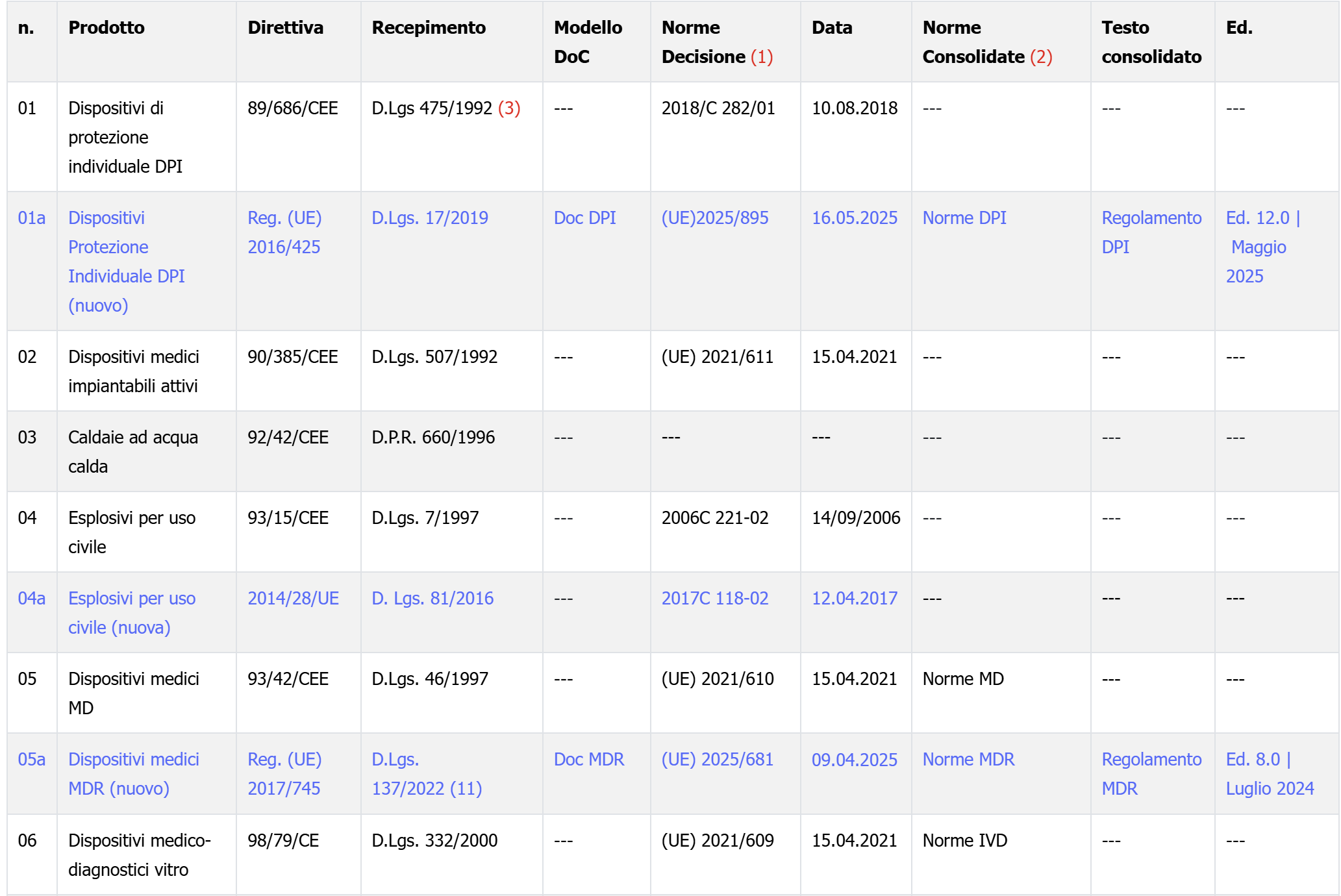Open Reg. (UE) 2017/745 link
This screenshot has height=896, width=1341.
(284, 774)
